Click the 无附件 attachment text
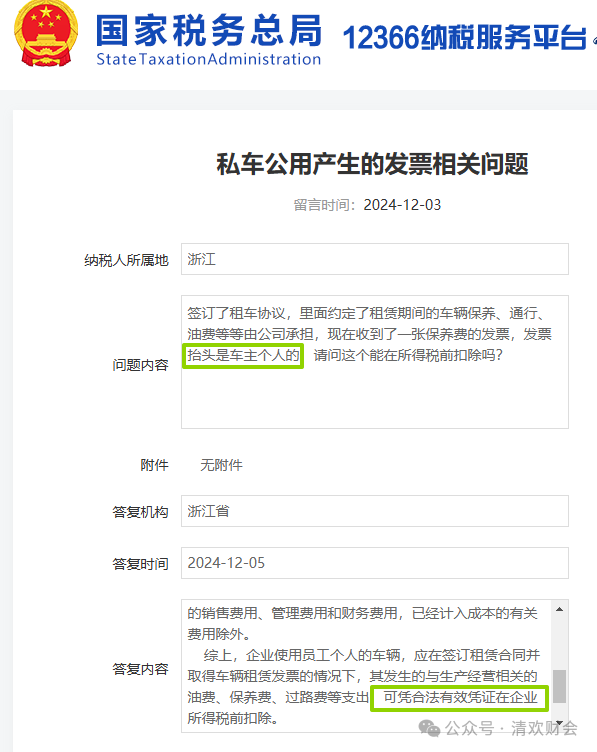Image resolution: width=597 pixels, height=752 pixels. [x=221, y=465]
